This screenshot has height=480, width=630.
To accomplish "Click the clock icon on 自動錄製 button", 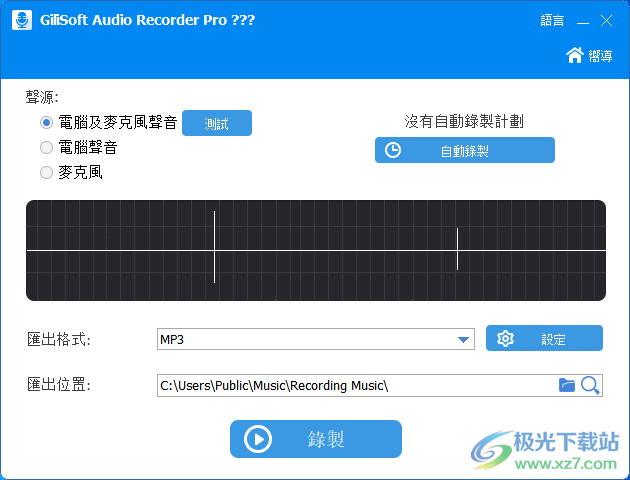I will pos(393,150).
